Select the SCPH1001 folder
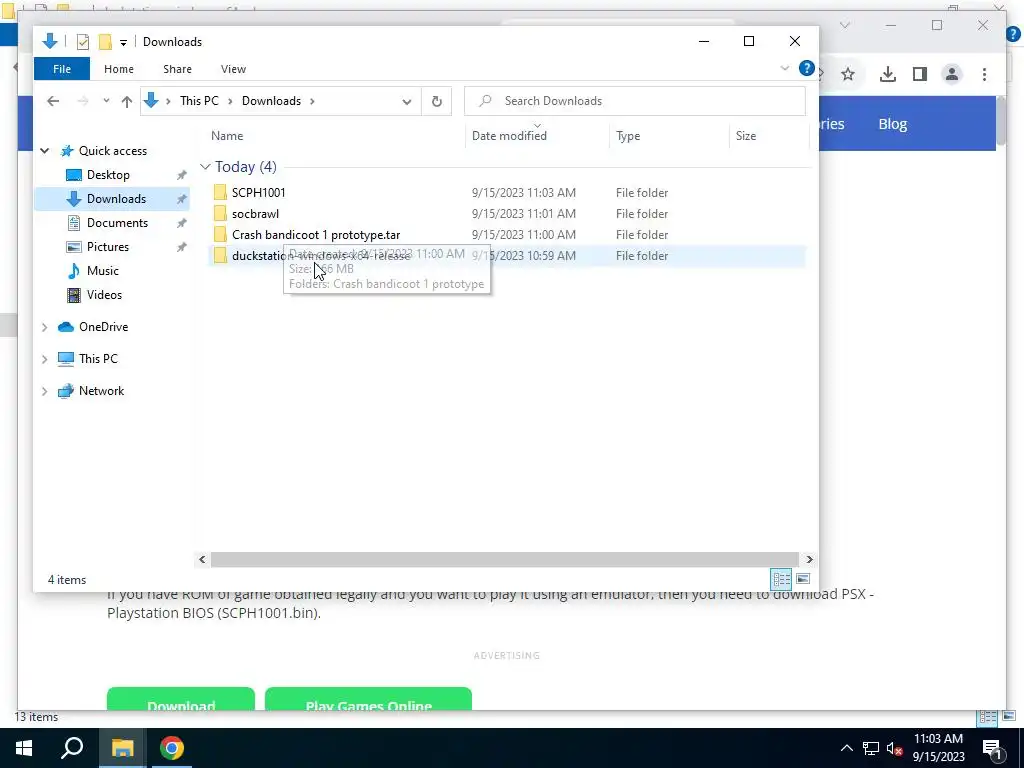 [259, 193]
